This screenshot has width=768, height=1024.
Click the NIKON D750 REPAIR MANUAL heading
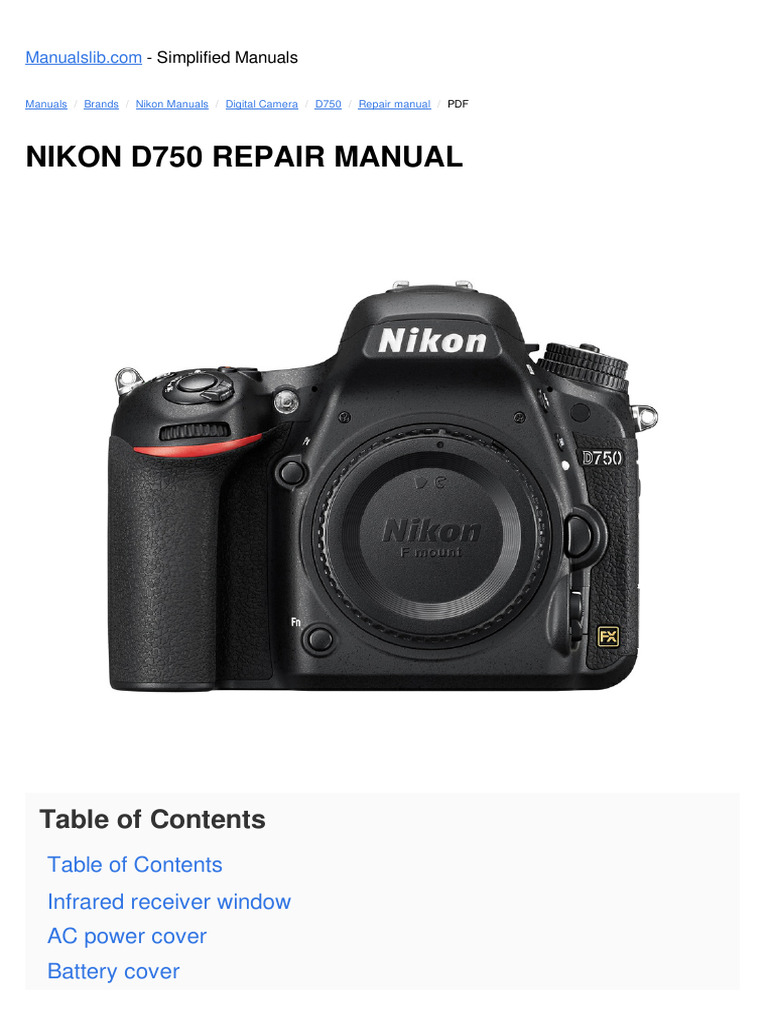244,157
